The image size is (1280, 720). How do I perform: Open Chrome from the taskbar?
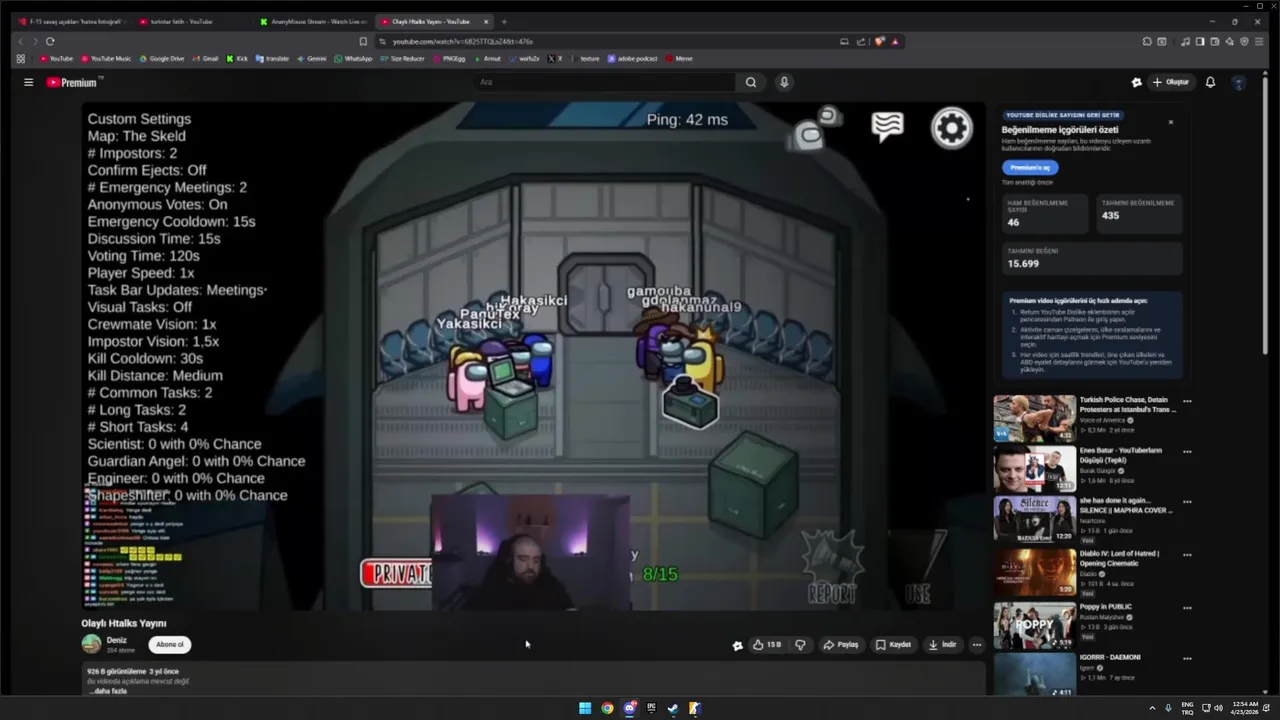(x=607, y=708)
